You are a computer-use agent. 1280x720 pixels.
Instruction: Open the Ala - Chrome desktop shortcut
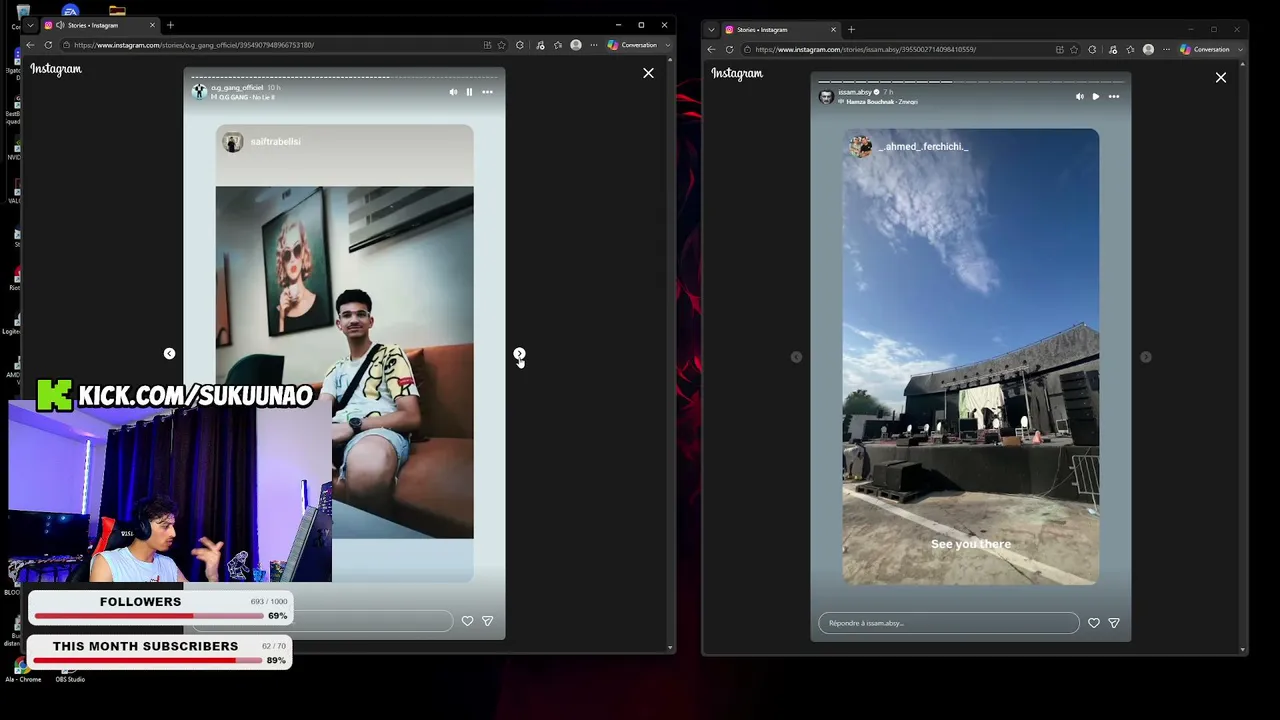click(23, 672)
